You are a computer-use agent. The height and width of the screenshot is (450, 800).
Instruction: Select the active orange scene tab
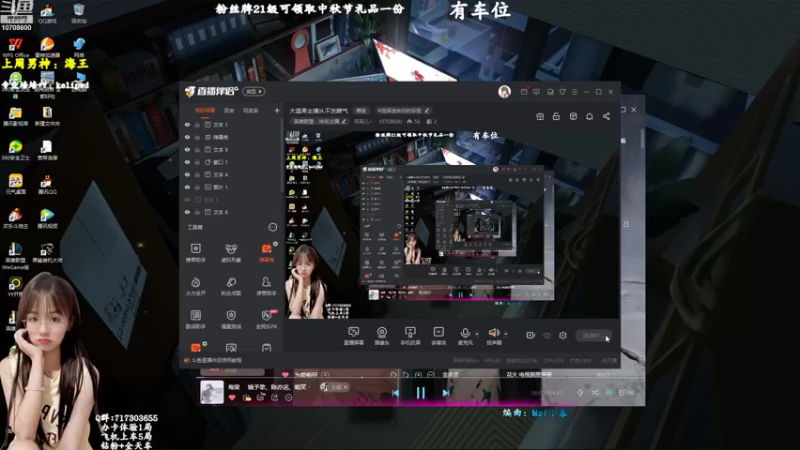click(x=205, y=110)
